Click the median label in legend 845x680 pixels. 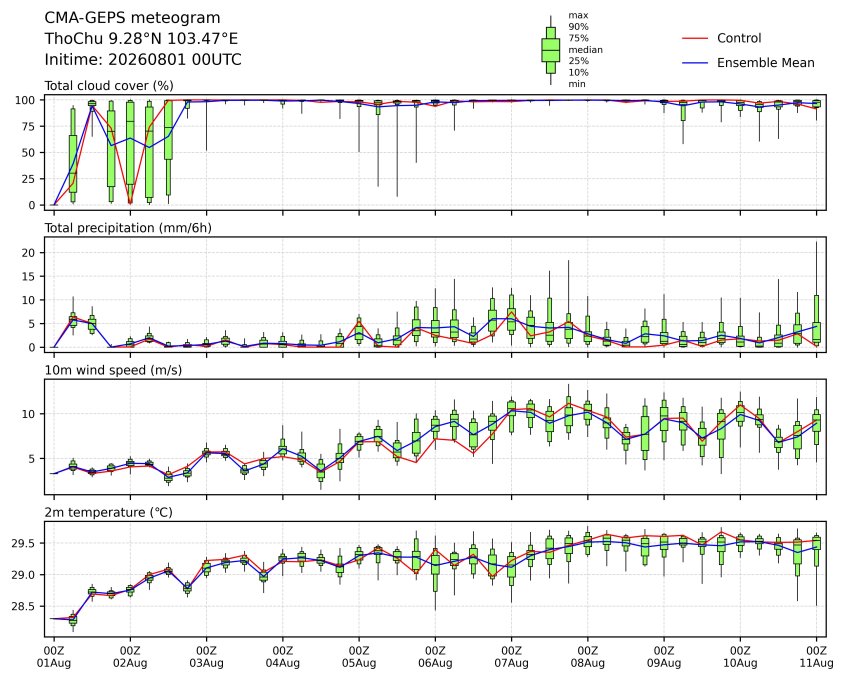[585, 50]
